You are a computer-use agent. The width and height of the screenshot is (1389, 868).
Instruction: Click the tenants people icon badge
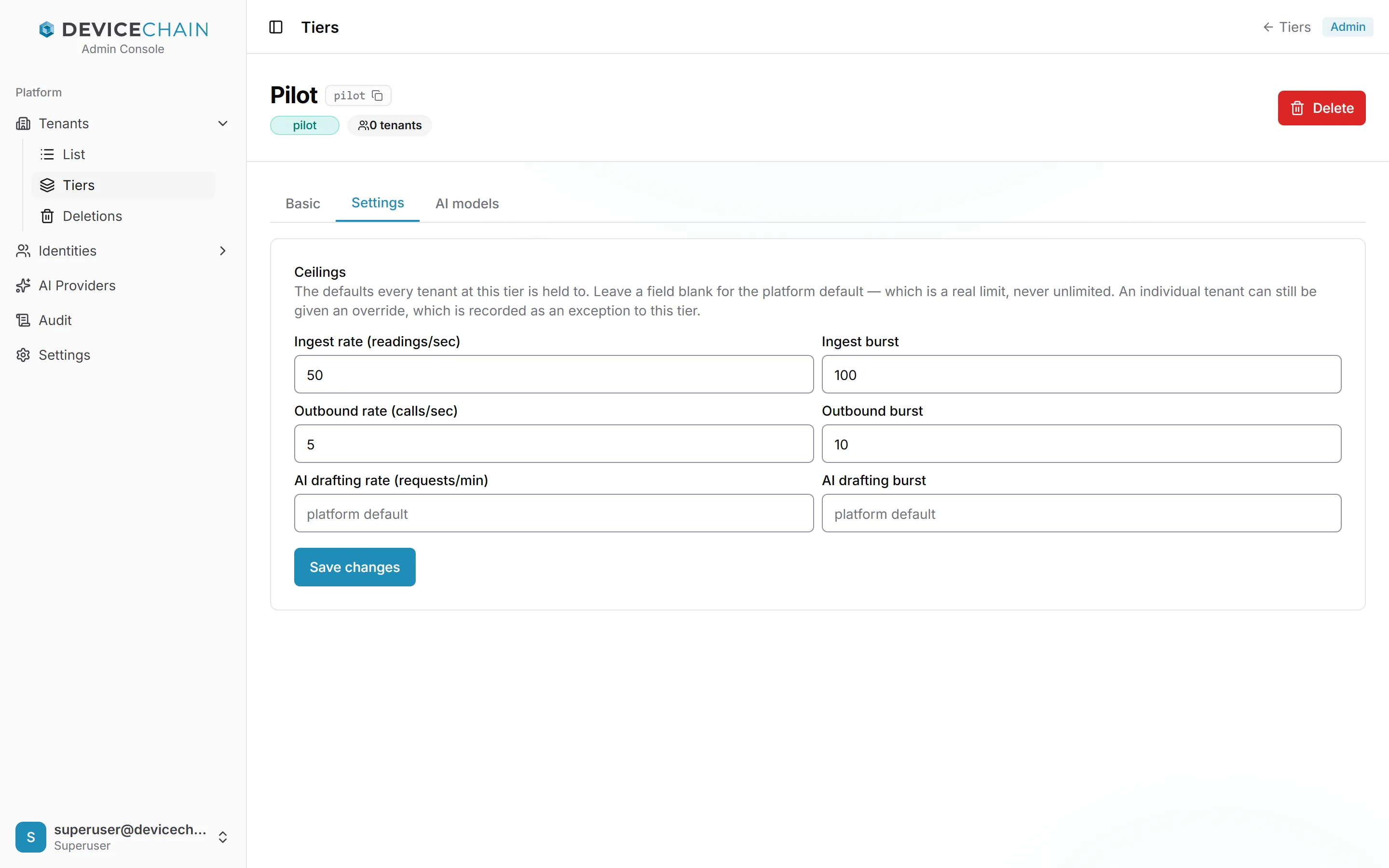point(363,125)
